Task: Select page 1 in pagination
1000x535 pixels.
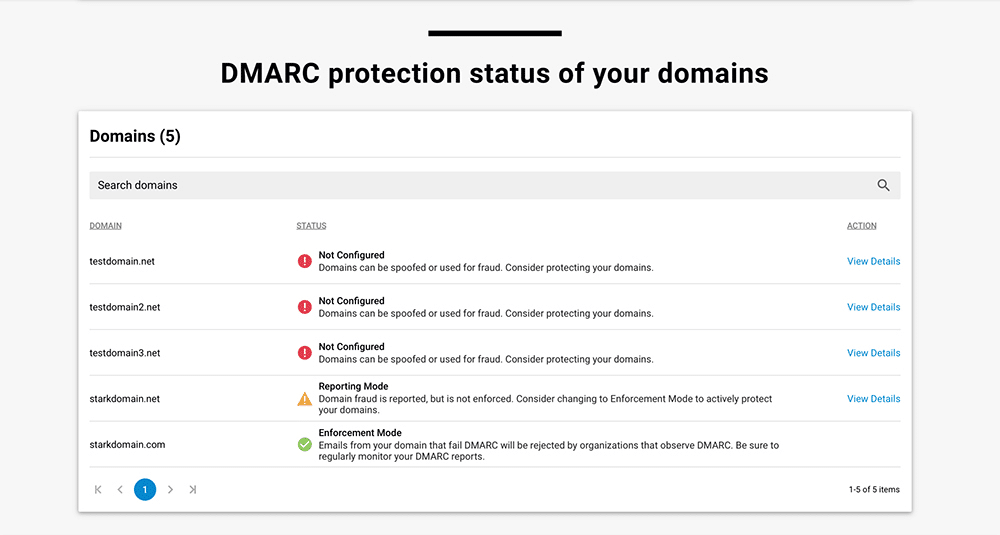Action: [x=145, y=489]
